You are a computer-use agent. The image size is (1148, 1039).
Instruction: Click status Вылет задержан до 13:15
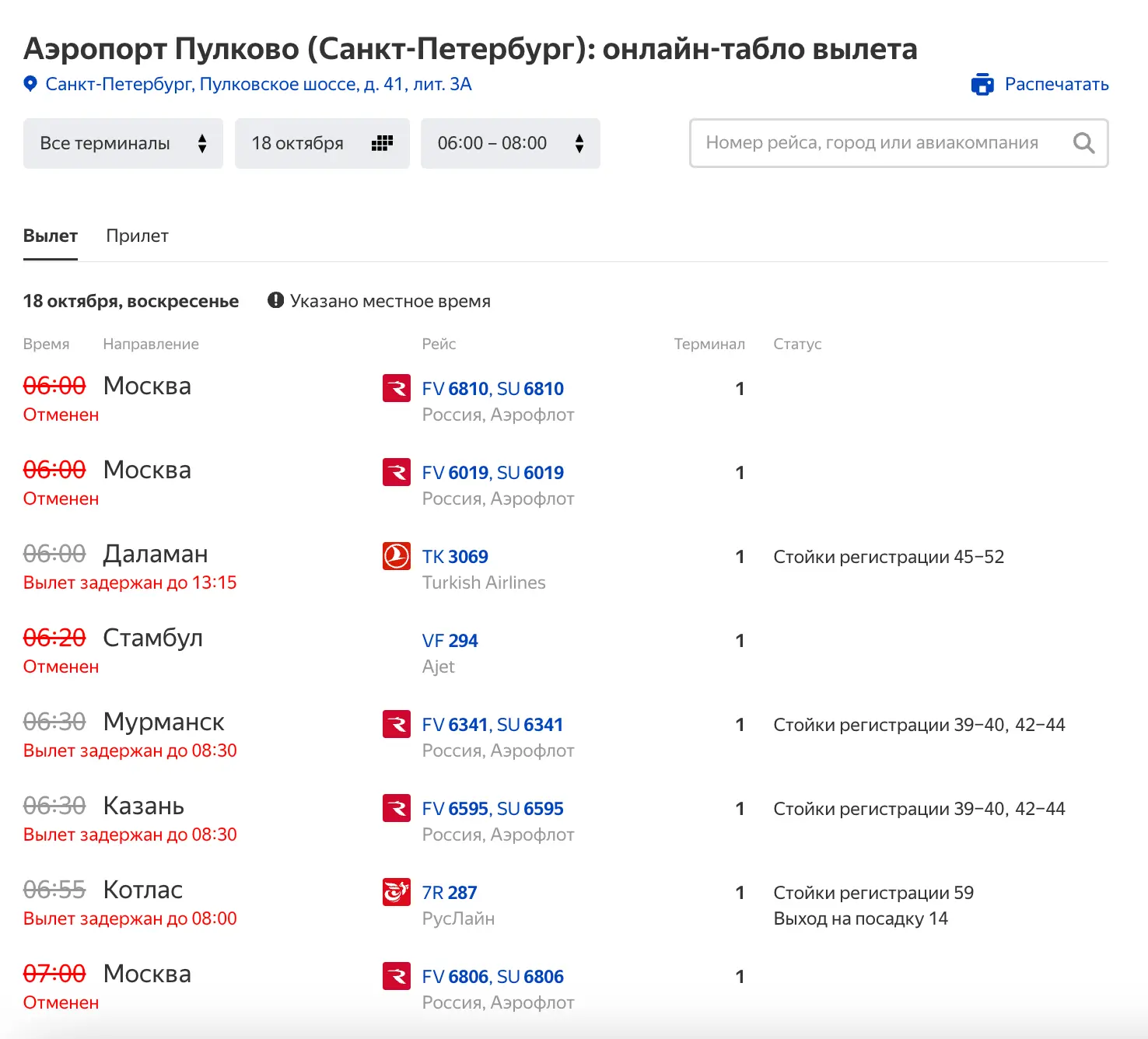(130, 582)
